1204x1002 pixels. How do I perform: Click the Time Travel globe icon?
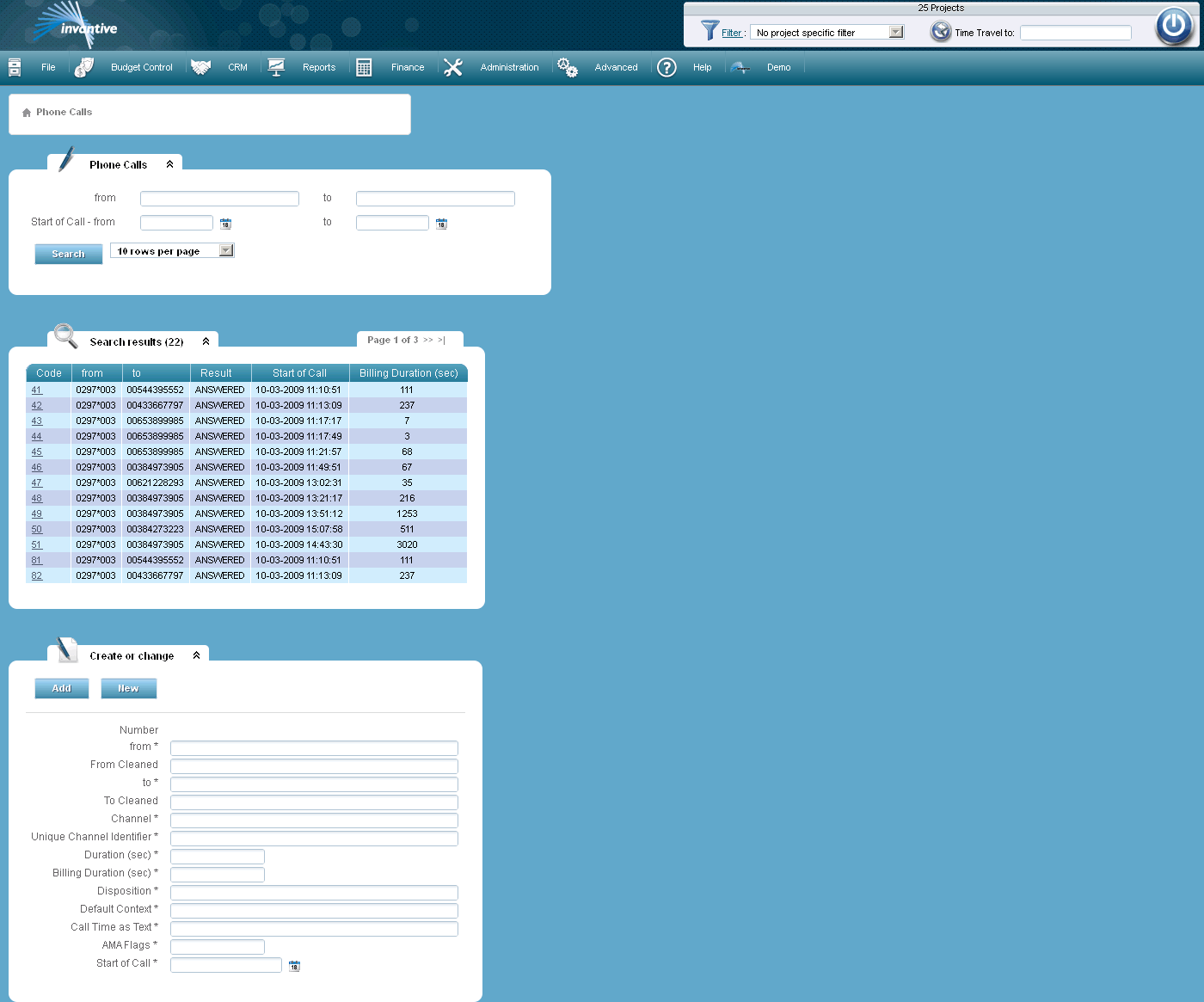tap(941, 32)
